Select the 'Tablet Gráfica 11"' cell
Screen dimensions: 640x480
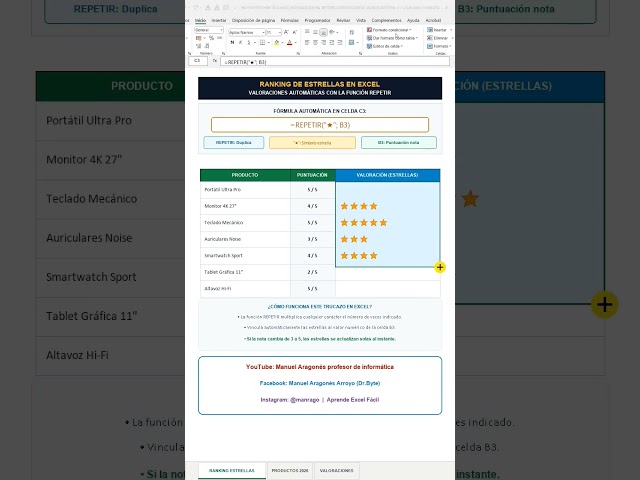point(245,272)
